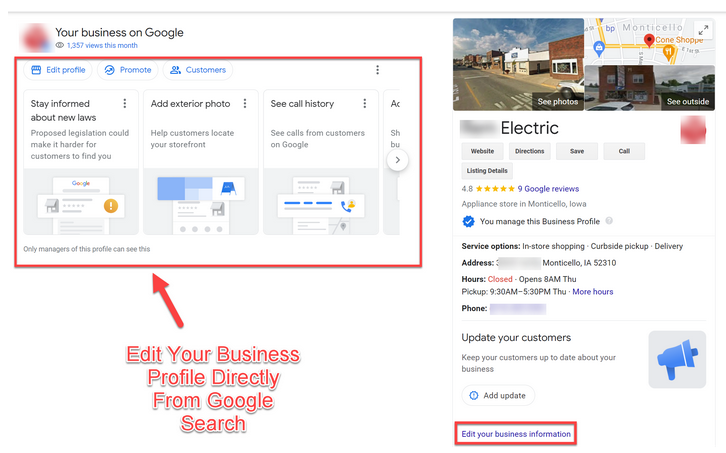
Task: Open the profile toolbar three-dot menu
Action: [x=377, y=70]
